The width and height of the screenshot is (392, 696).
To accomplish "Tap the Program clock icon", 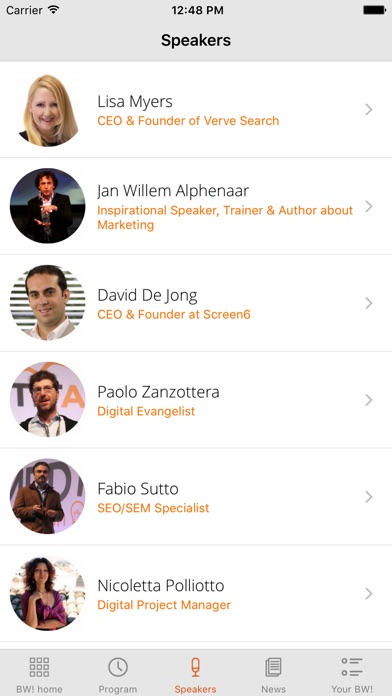I will click(118, 667).
